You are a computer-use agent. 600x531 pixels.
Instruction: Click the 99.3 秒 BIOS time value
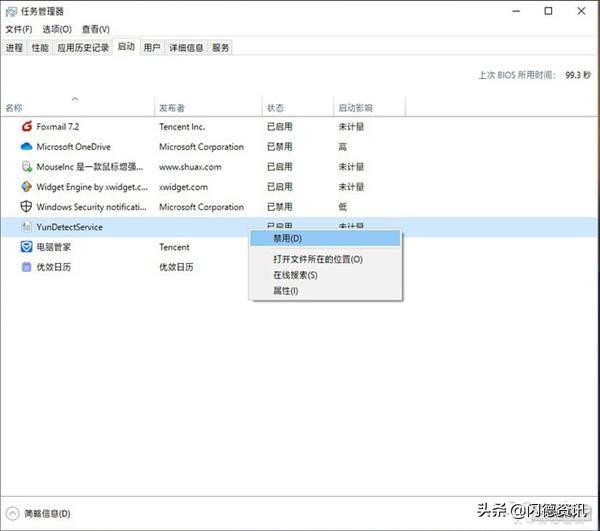(x=578, y=75)
